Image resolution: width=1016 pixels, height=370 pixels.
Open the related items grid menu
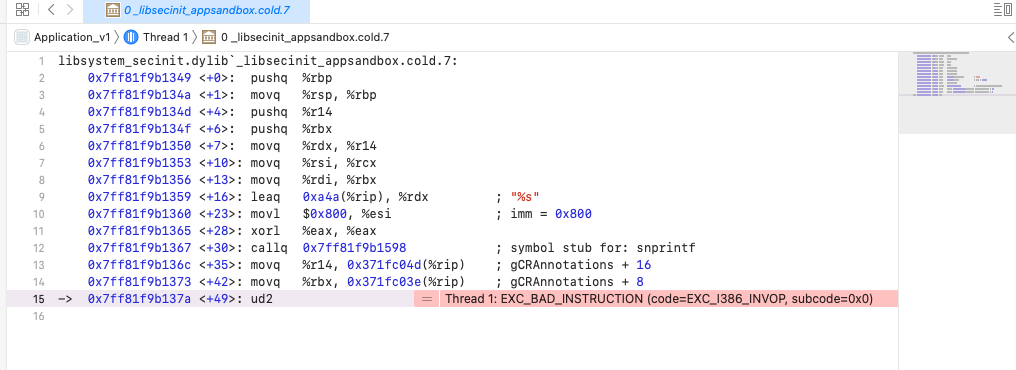coord(23,9)
